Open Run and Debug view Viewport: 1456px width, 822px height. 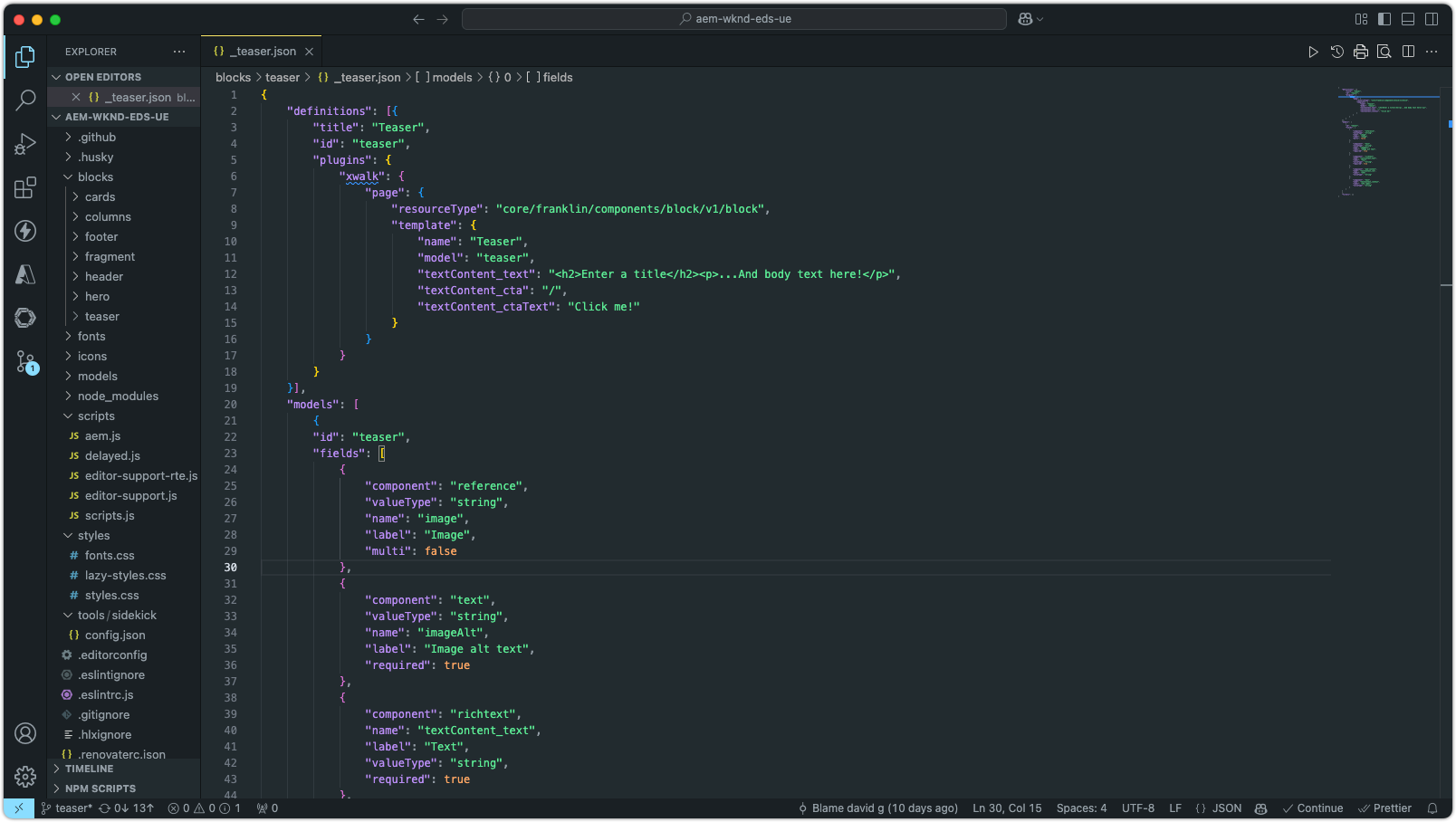click(x=25, y=144)
